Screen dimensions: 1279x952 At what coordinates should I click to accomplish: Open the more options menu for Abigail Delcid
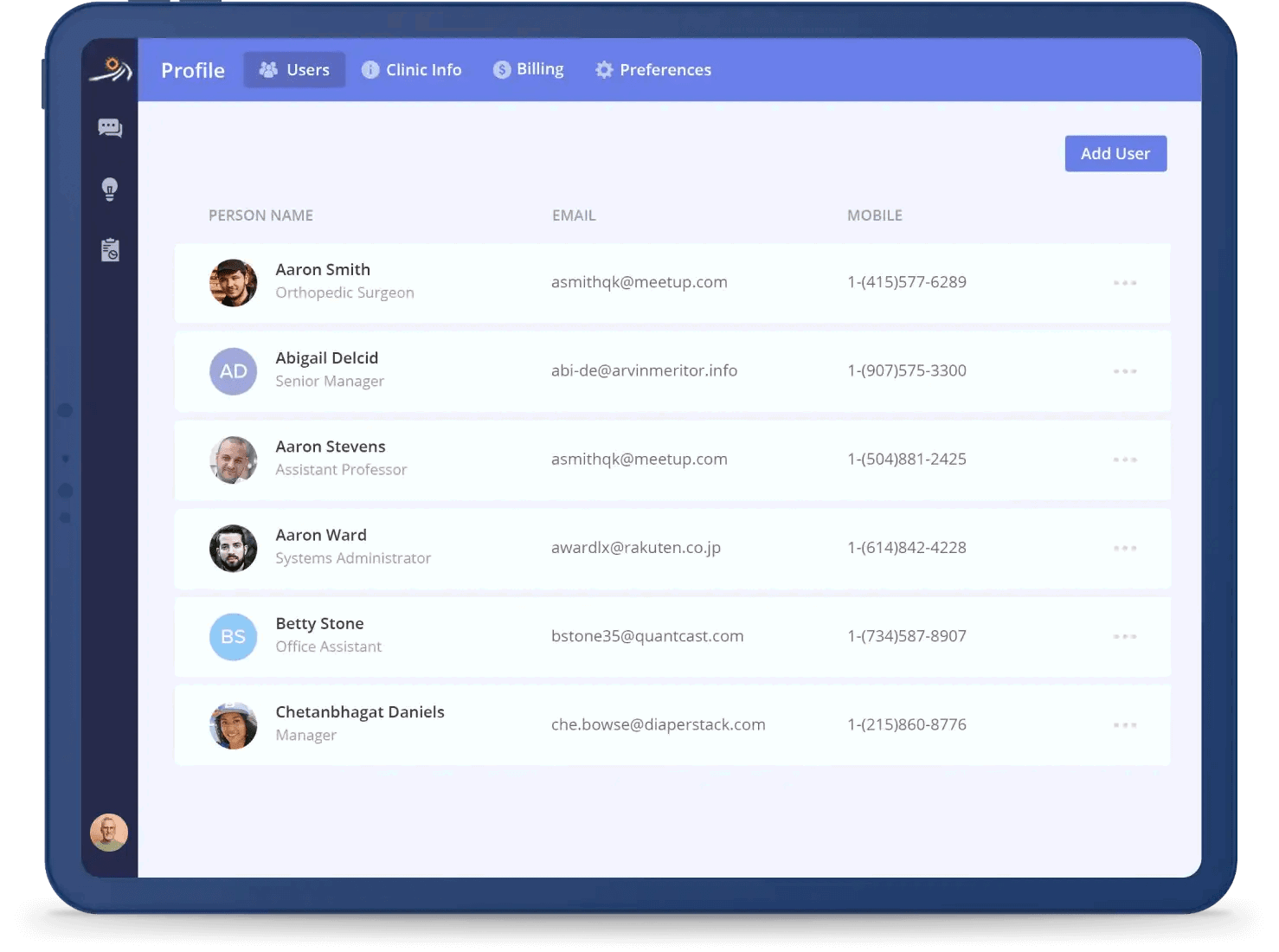click(x=1125, y=371)
